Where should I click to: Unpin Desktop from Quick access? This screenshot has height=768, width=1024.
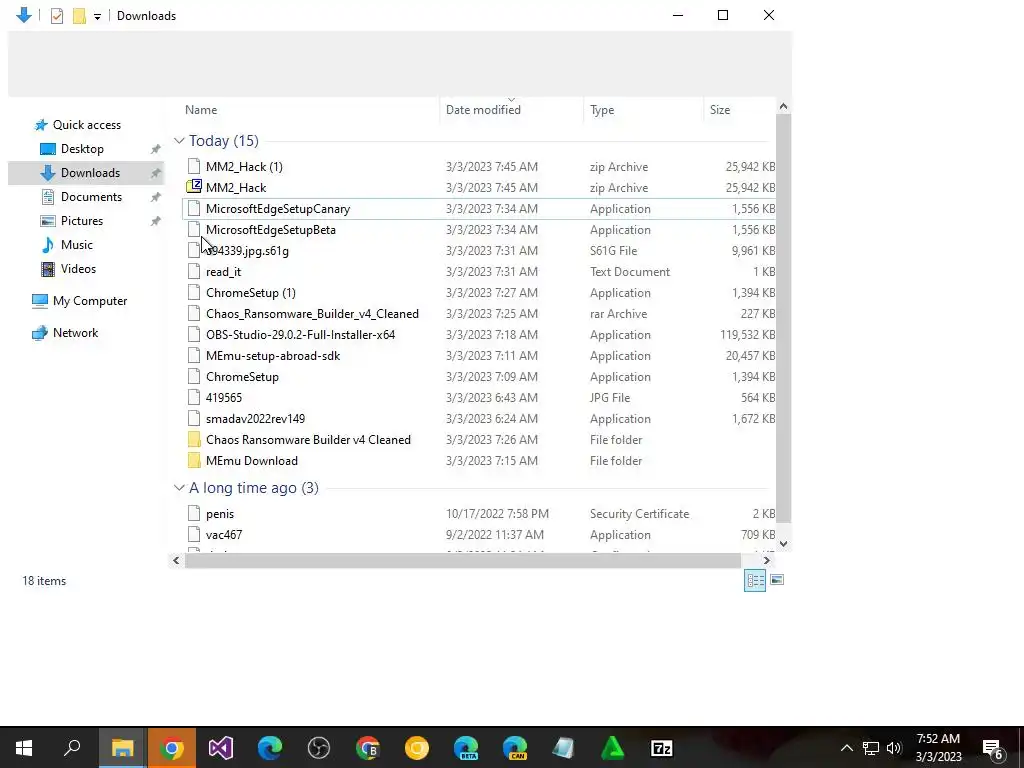[x=155, y=149]
